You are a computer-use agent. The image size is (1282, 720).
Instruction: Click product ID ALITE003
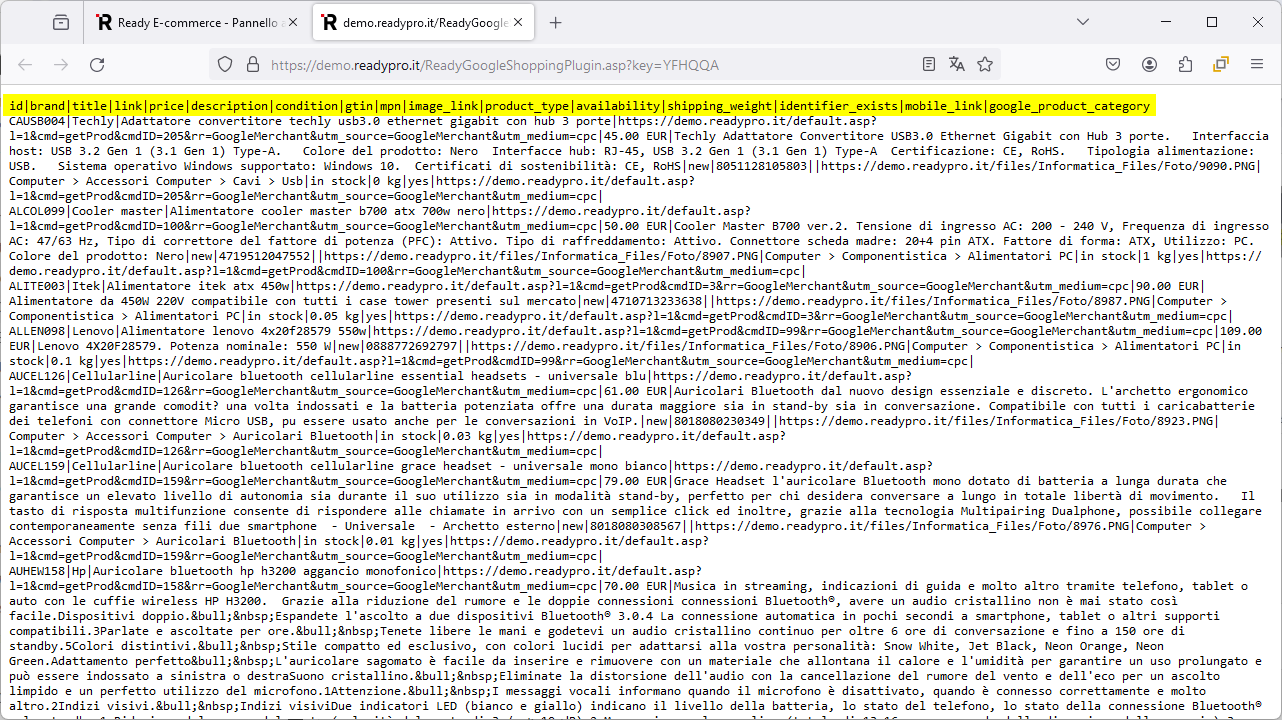point(38,286)
